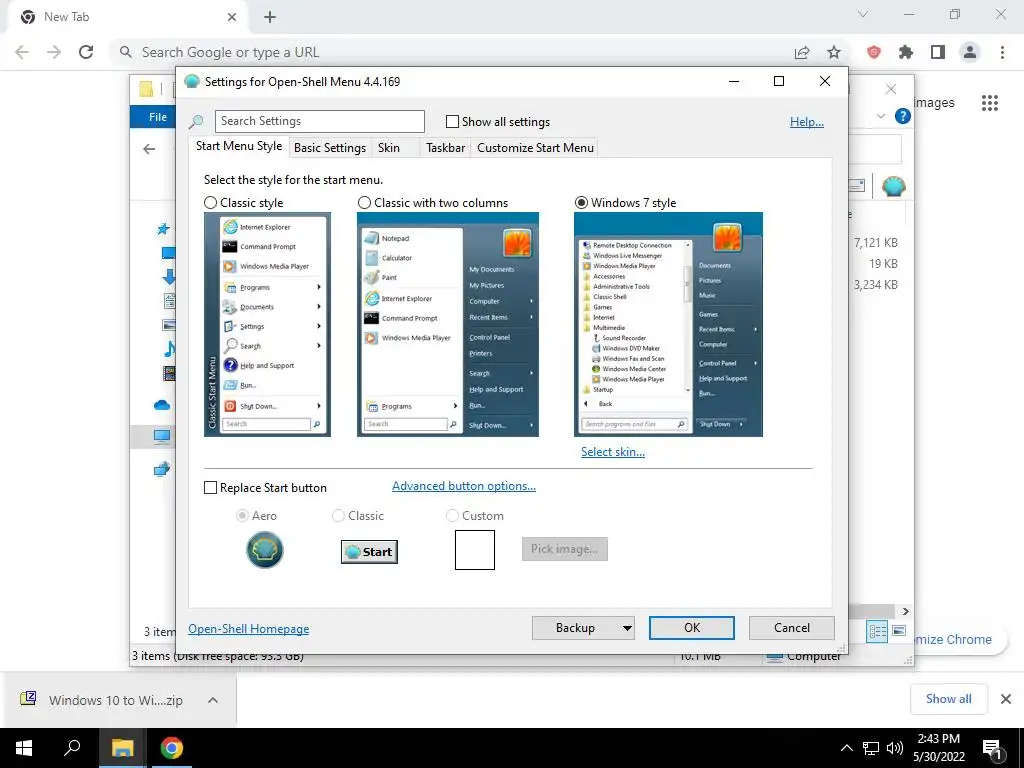Select the Custom button radio option
This screenshot has width=1024, height=768.
[x=452, y=516]
